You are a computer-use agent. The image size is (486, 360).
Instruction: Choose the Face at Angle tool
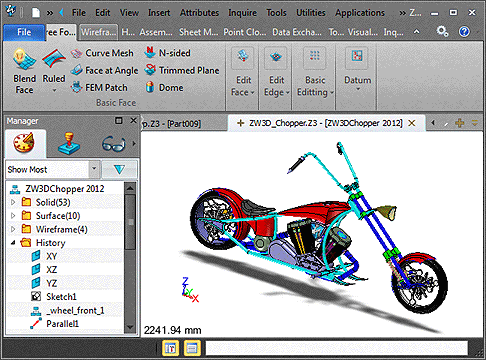pos(104,70)
